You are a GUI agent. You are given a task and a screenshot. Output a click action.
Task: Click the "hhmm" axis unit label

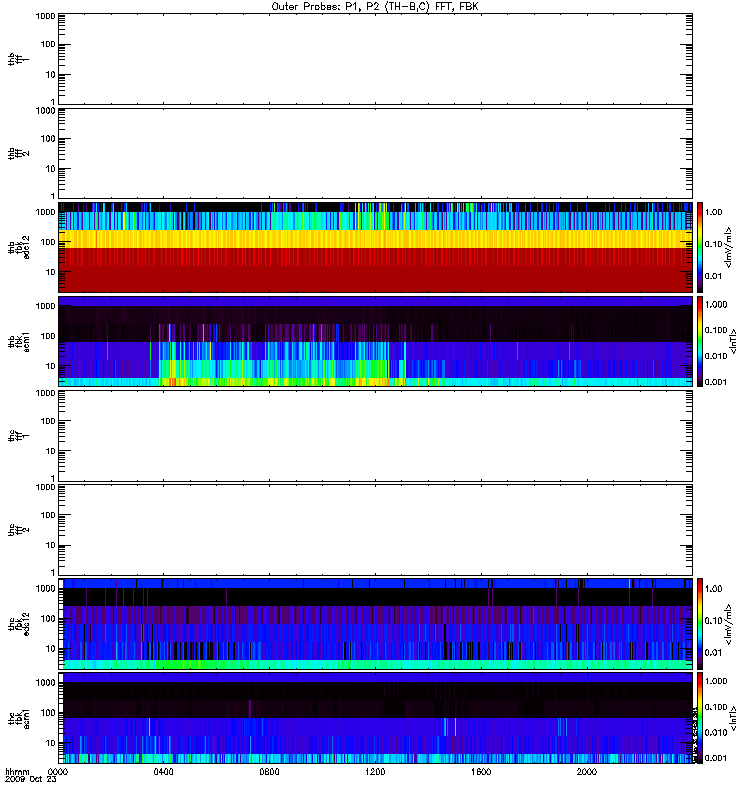point(17,772)
